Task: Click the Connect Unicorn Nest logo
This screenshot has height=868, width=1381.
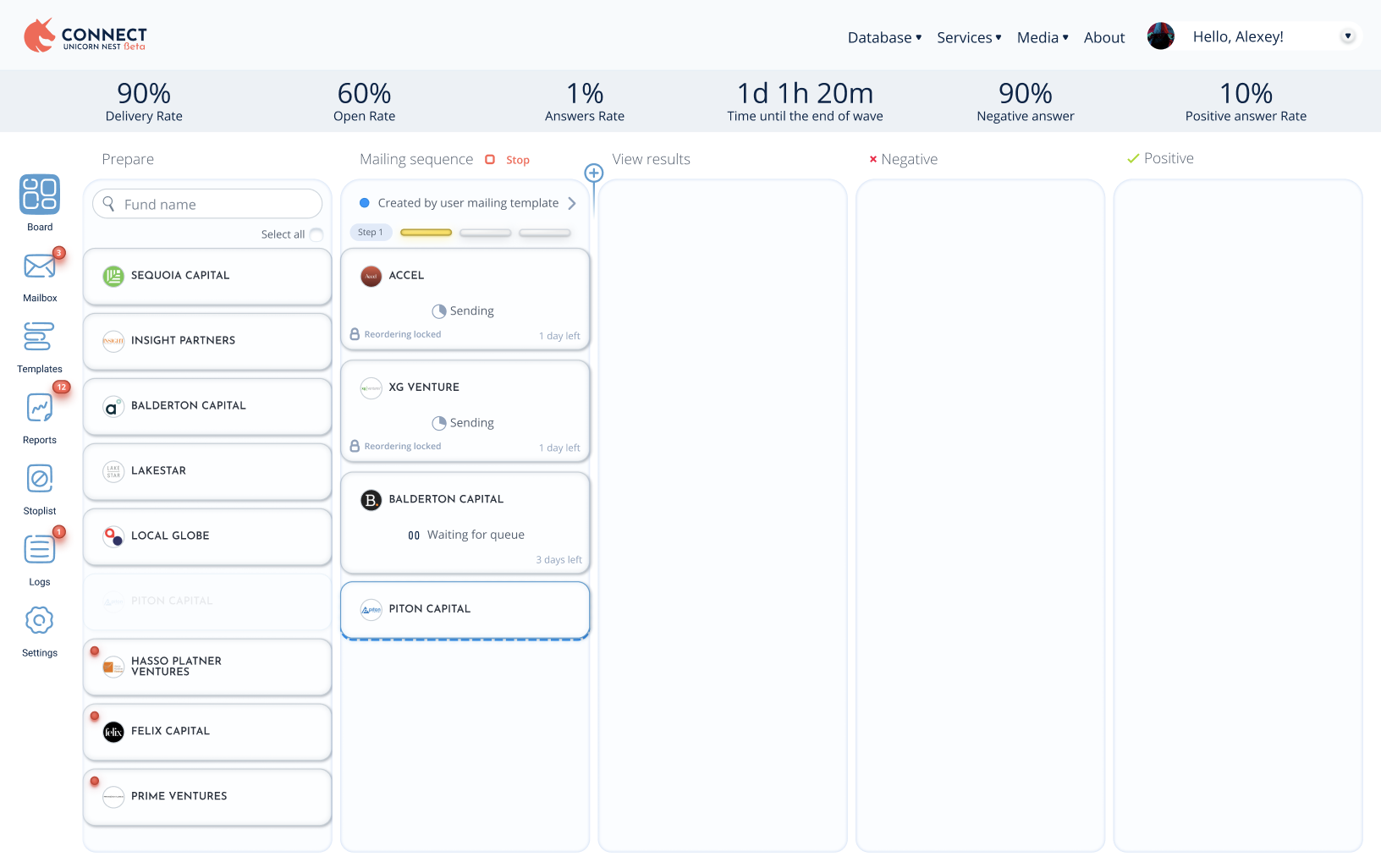Action: coord(85,36)
